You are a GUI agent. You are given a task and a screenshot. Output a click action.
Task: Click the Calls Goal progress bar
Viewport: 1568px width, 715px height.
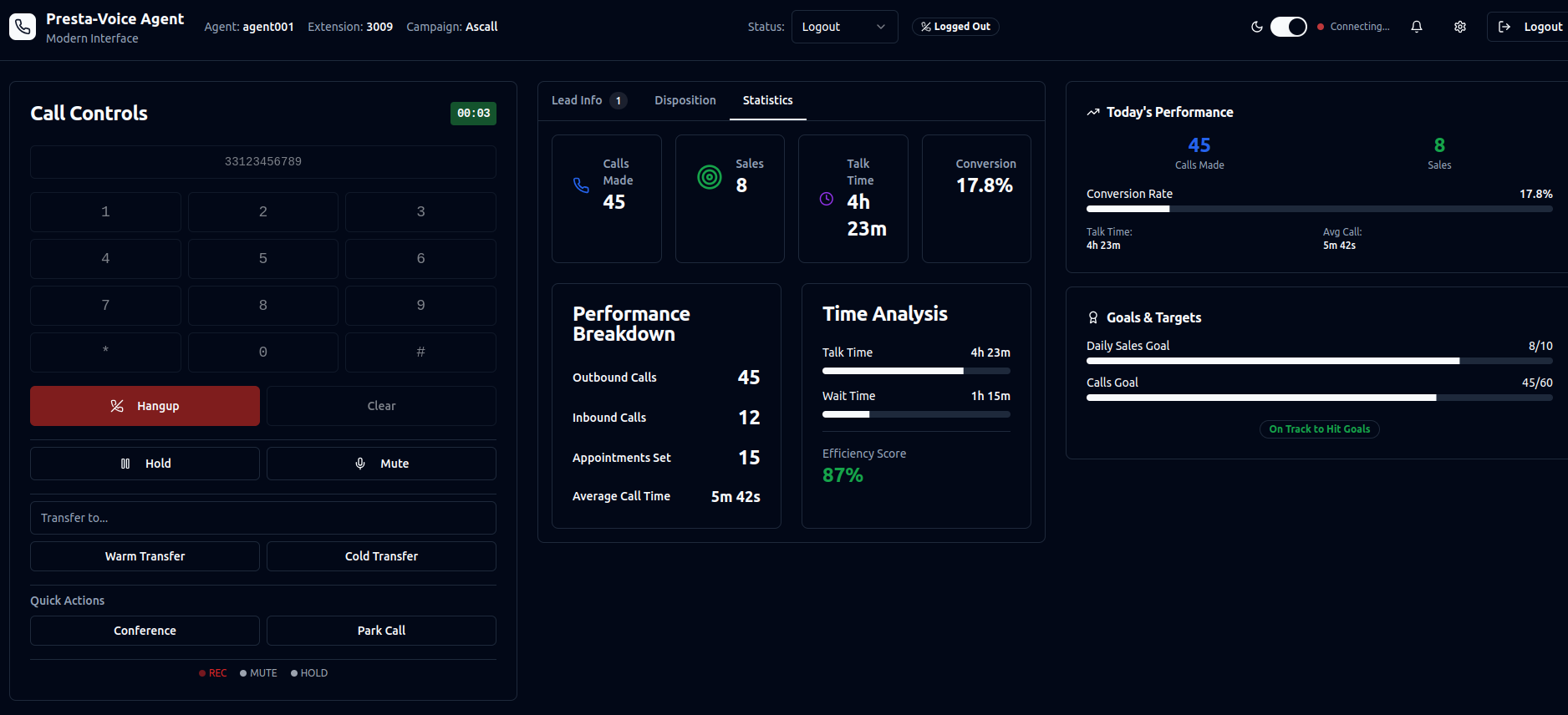[1320, 398]
